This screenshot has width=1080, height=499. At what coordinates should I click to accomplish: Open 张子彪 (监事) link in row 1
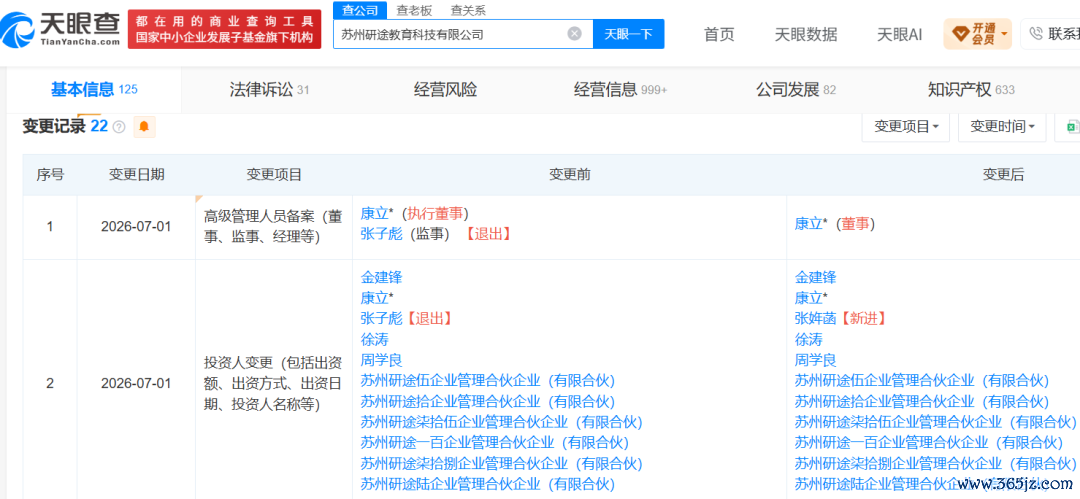point(381,234)
